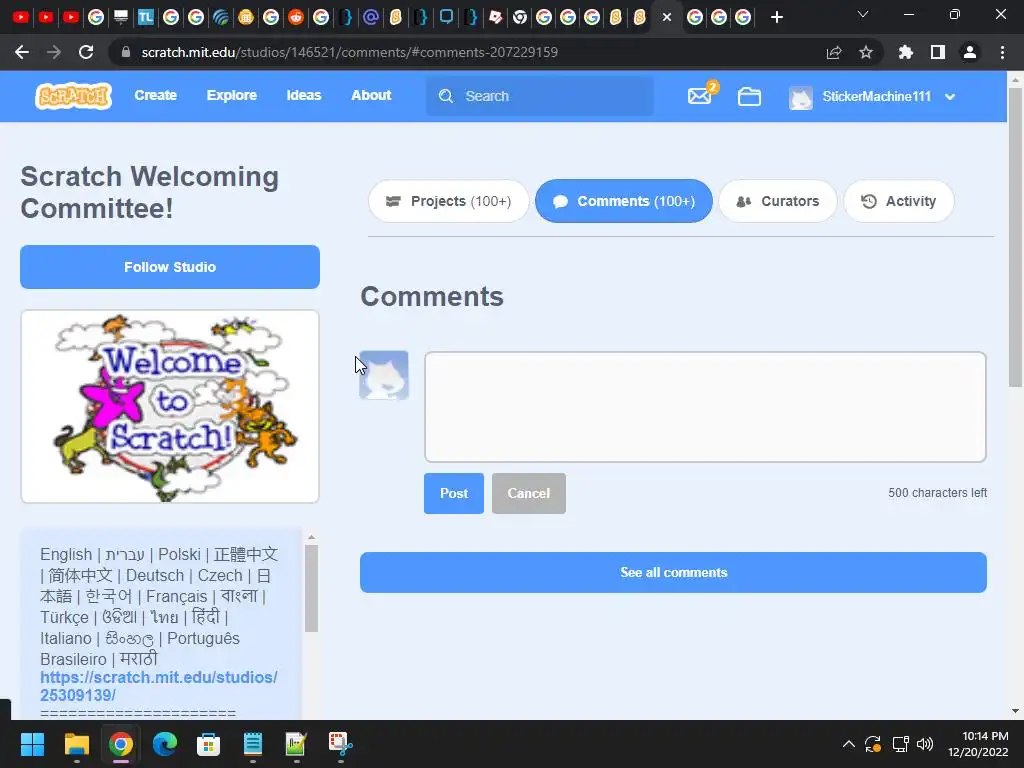Expand the tab search chevron

(x=863, y=14)
